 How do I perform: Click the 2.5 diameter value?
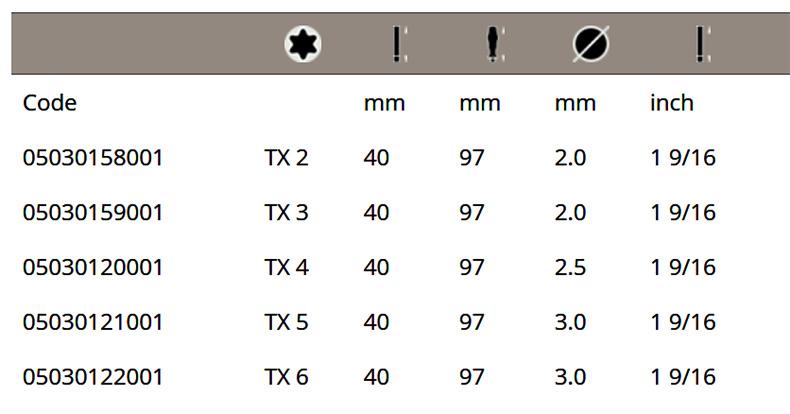pos(571,268)
